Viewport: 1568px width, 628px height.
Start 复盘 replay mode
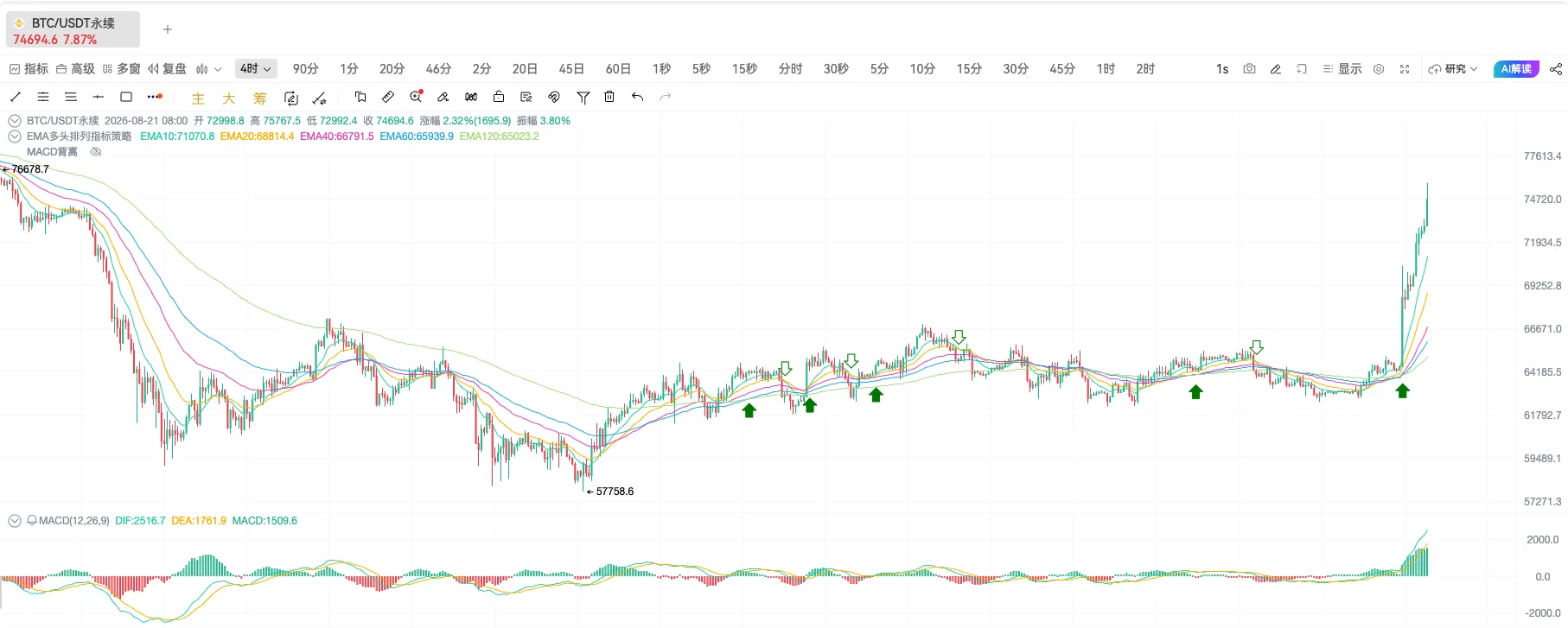pos(167,69)
